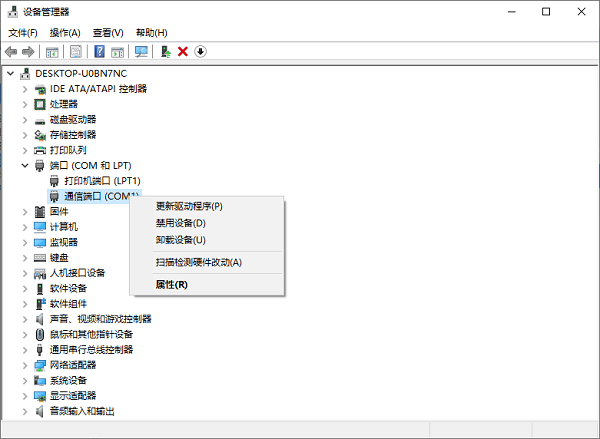This screenshot has width=600, height=439.
Task: Collapse the 端口 (COM 和 LPT) node
Action: [x=25, y=165]
